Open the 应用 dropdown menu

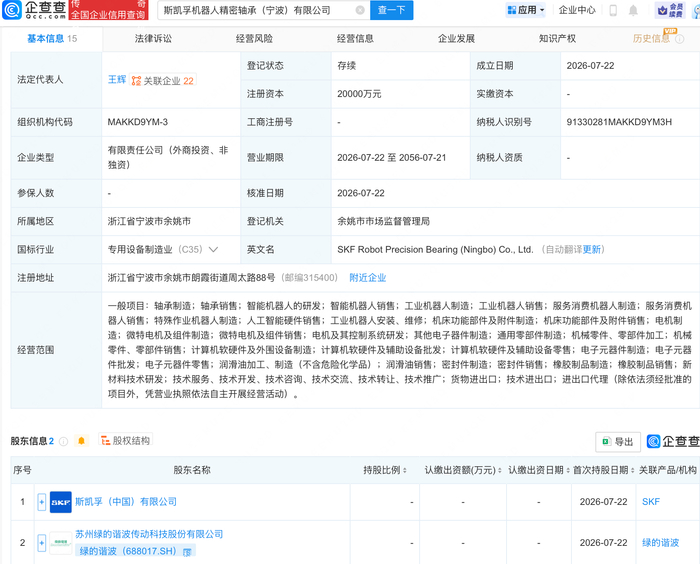pyautogui.click(x=526, y=10)
